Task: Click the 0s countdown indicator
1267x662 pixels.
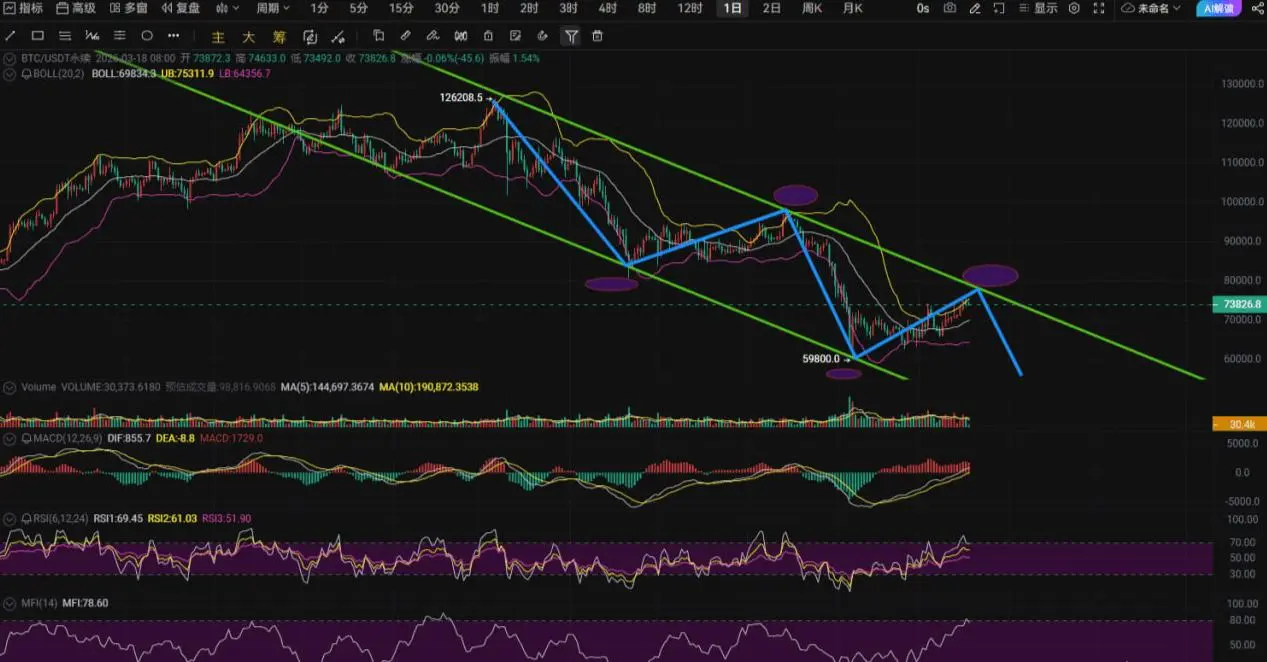Action: point(922,8)
